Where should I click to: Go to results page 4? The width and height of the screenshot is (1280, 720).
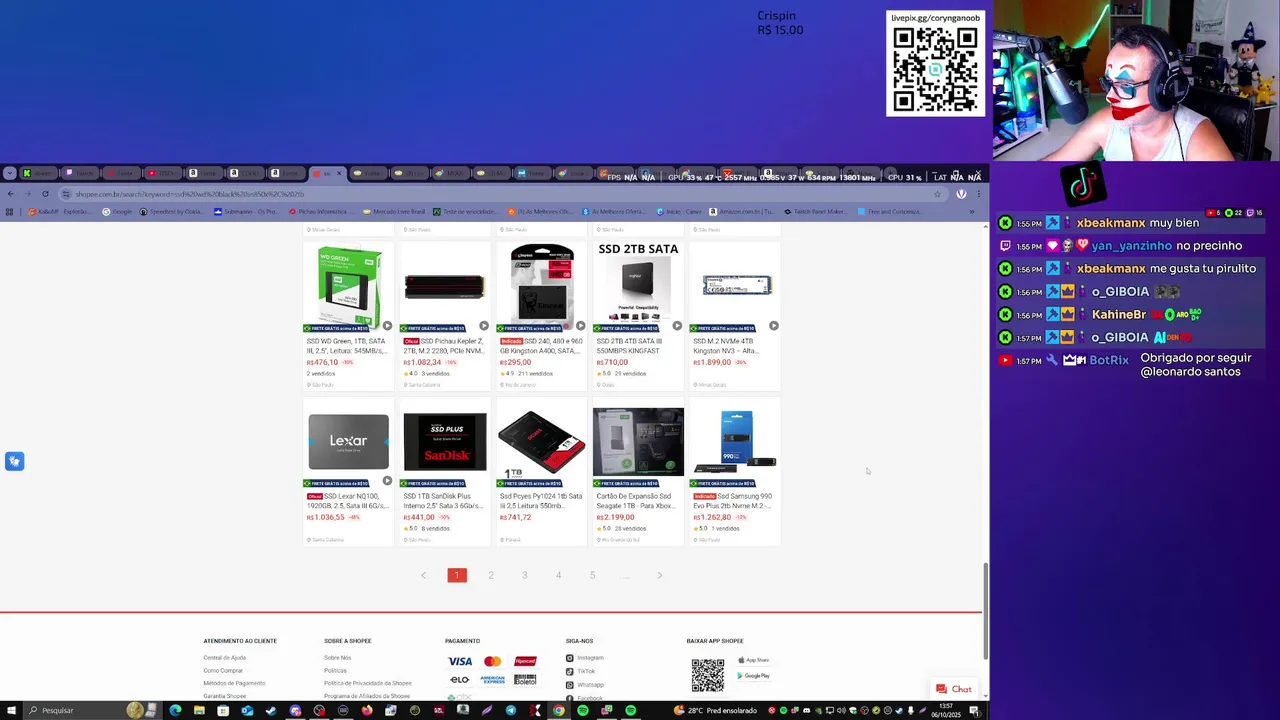click(x=559, y=575)
